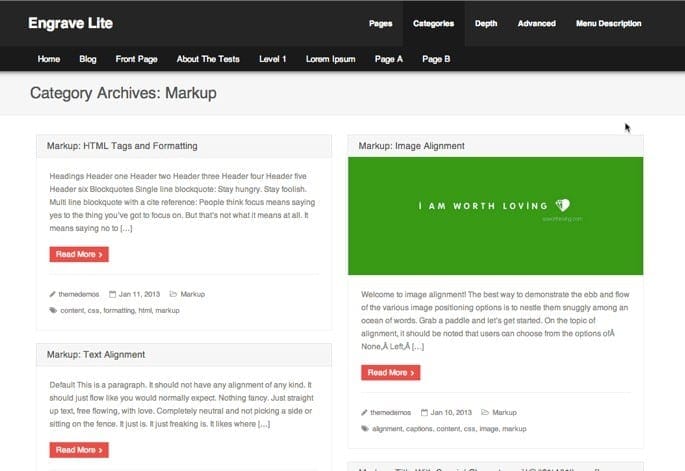685x471 pixels.
Task: Click folder icon in HTML Tags post meta
Action: coord(173,294)
